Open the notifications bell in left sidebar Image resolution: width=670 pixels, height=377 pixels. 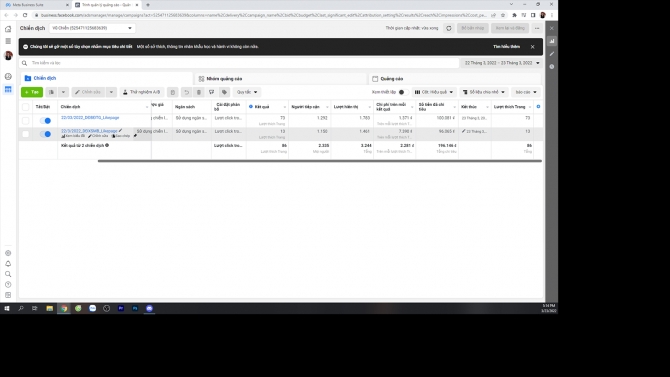pyautogui.click(x=8, y=264)
